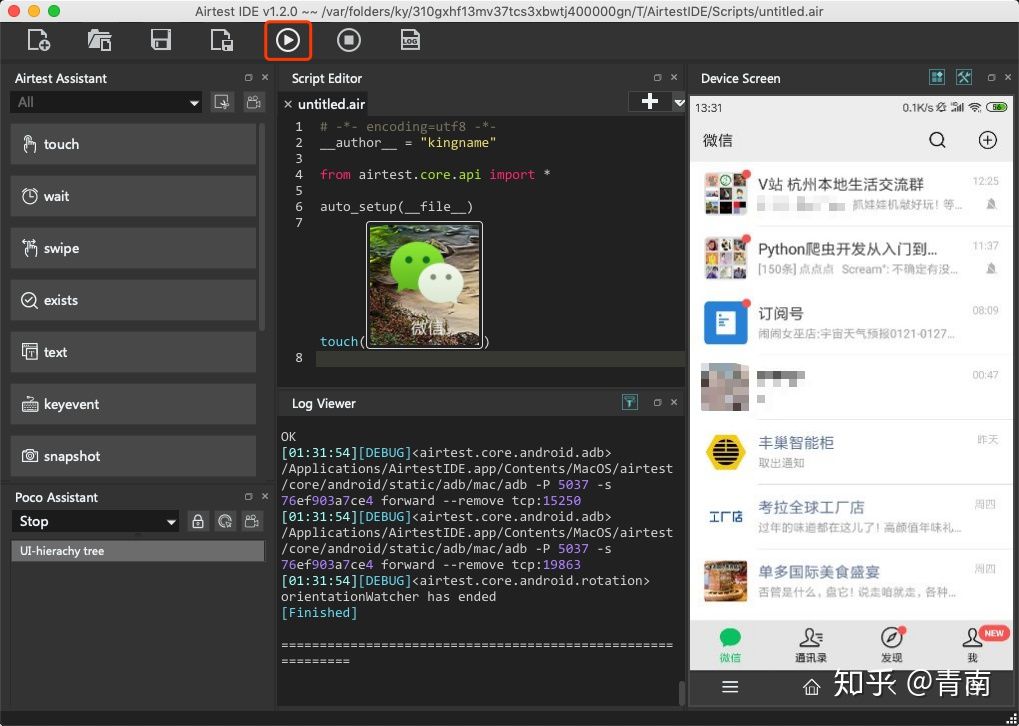Add a new script tab with the plus button

[650, 101]
